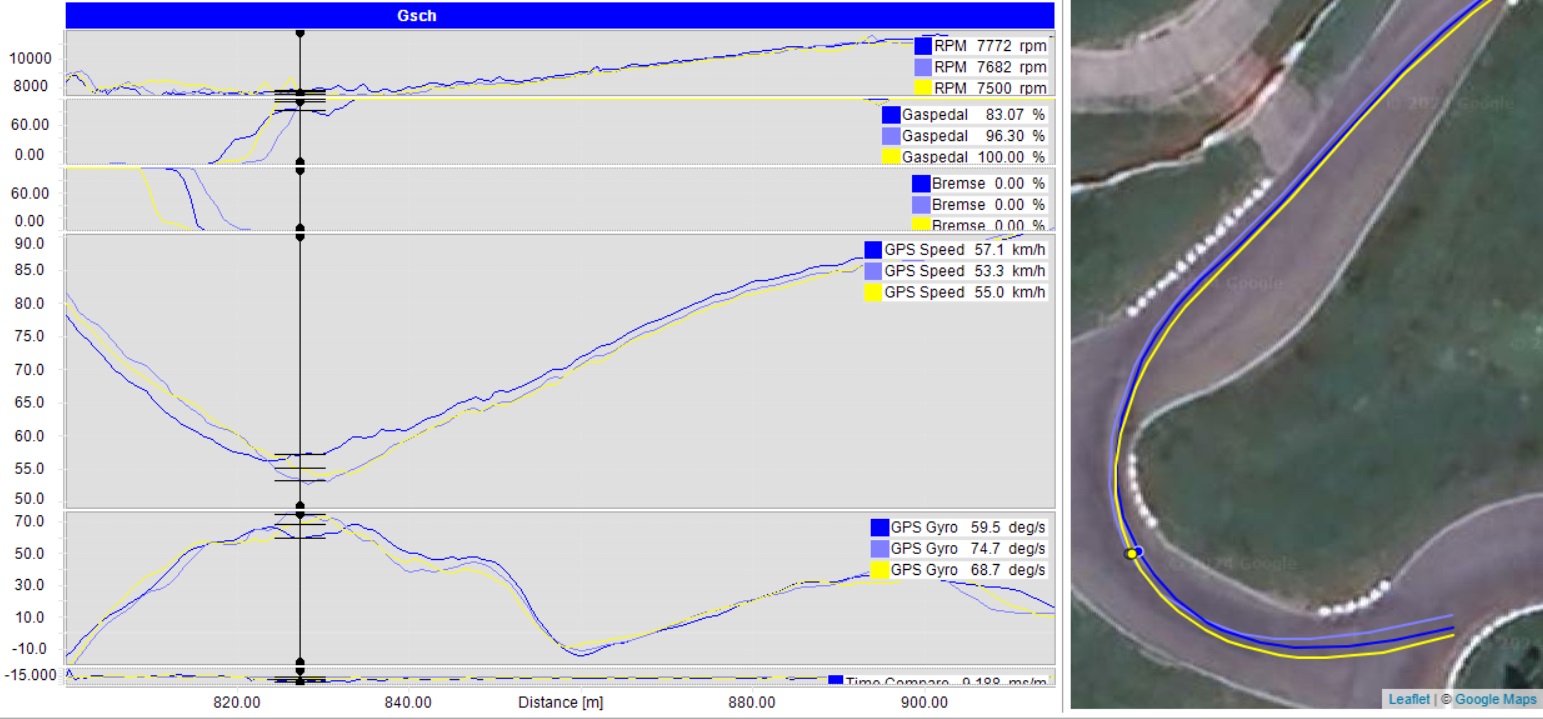Image resolution: width=1543 pixels, height=719 pixels.
Task: Click the dark blue GPS Speed 57.1 swatch
Action: pyautogui.click(x=874, y=250)
